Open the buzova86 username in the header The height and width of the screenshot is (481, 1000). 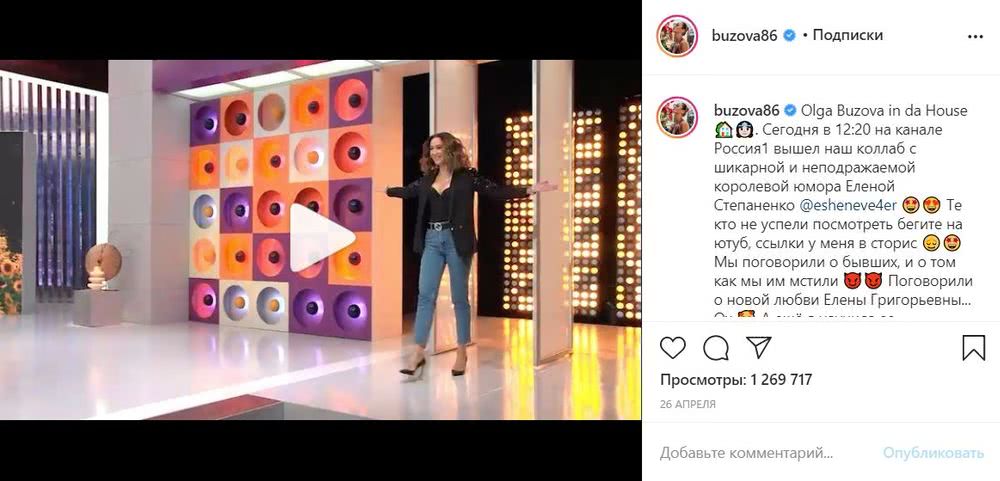[x=744, y=36]
